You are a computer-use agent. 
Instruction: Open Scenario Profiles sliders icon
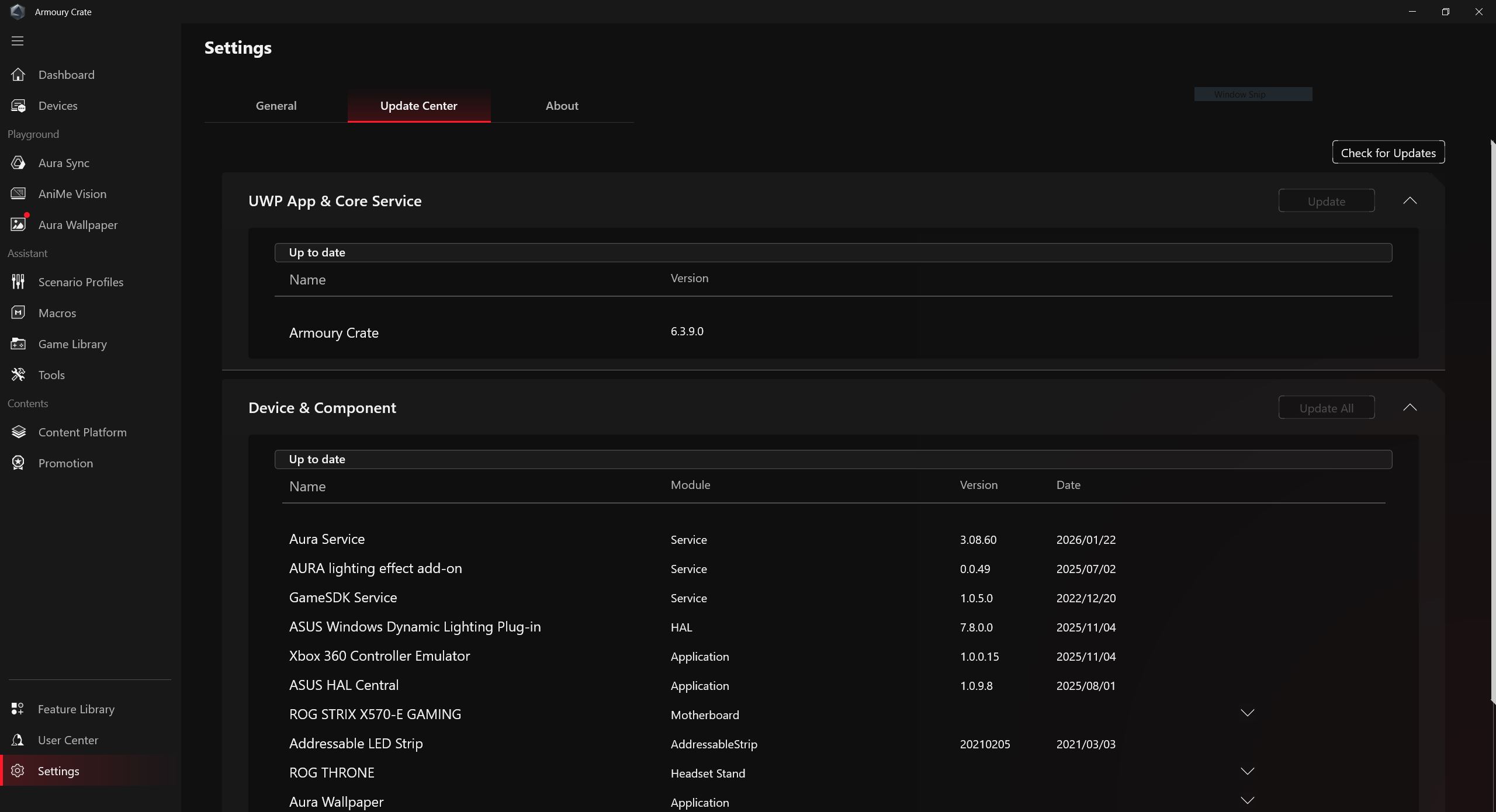18,282
